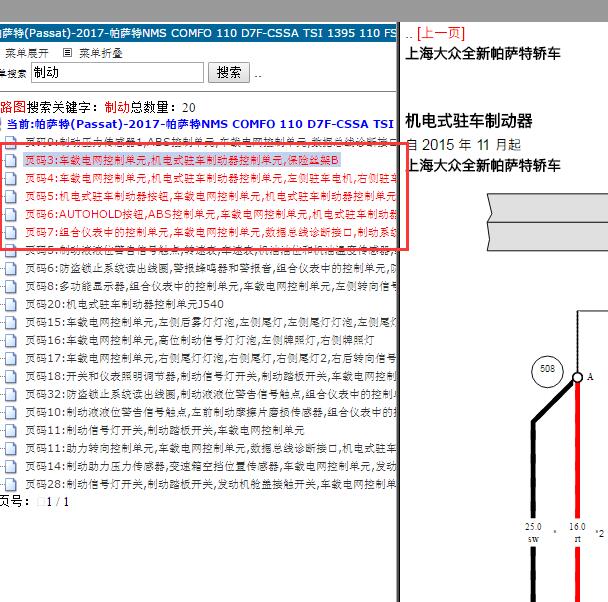Click the page icon next to 页码4 左侧驻车电机 row
608x602 pixels.
[x=10, y=178]
